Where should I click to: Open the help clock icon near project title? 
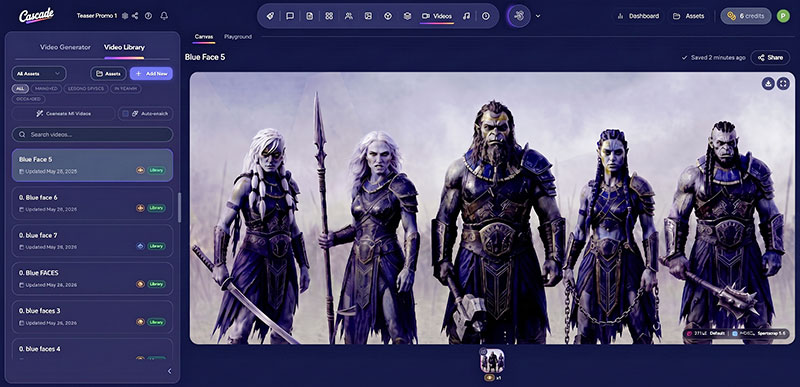(148, 16)
